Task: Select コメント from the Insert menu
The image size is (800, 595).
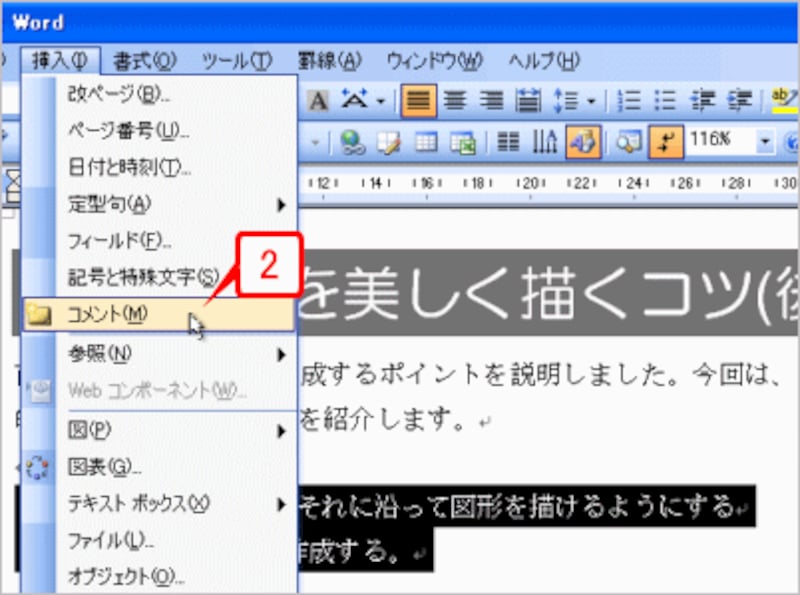Action: pos(110,314)
